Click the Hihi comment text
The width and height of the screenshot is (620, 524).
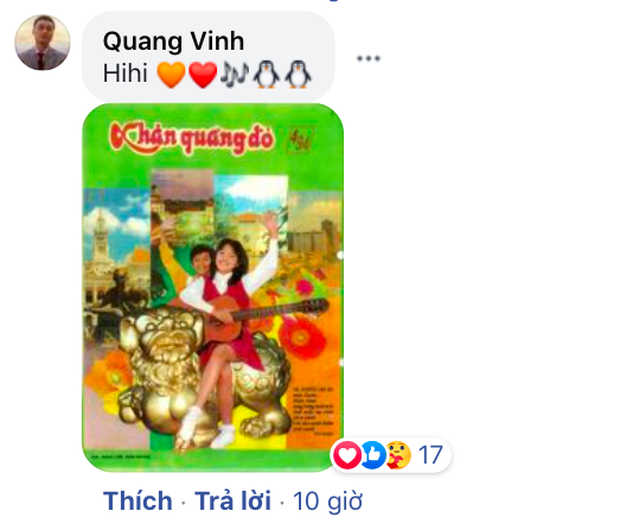125,74
